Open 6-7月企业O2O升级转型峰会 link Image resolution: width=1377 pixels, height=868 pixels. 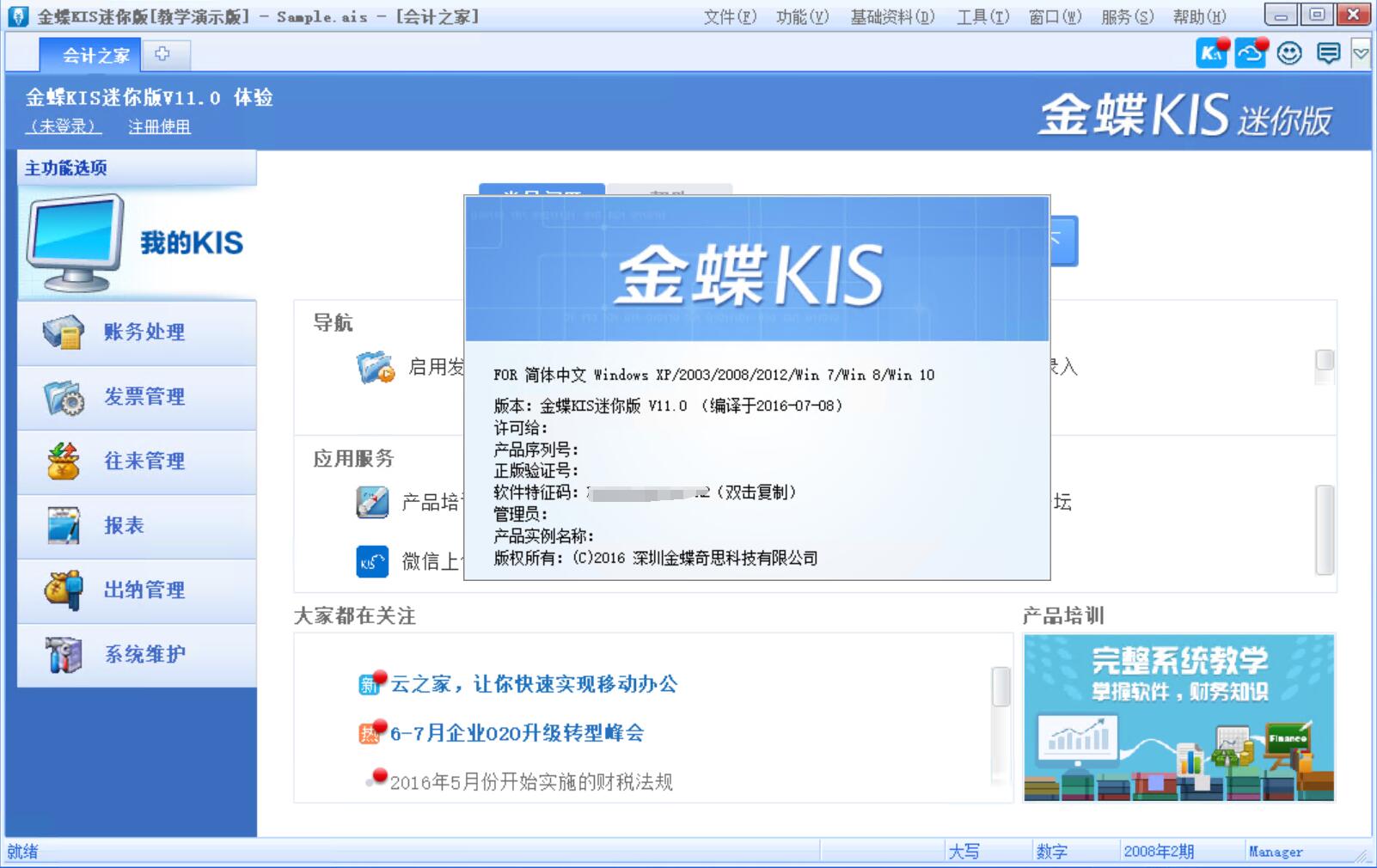tap(517, 733)
